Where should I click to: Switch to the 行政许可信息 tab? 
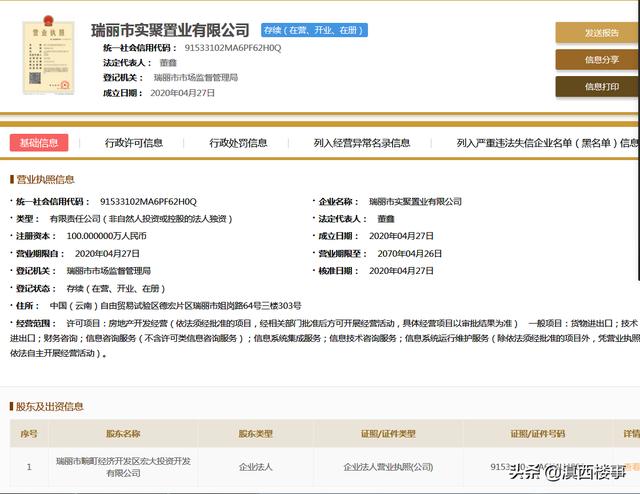[x=134, y=143]
